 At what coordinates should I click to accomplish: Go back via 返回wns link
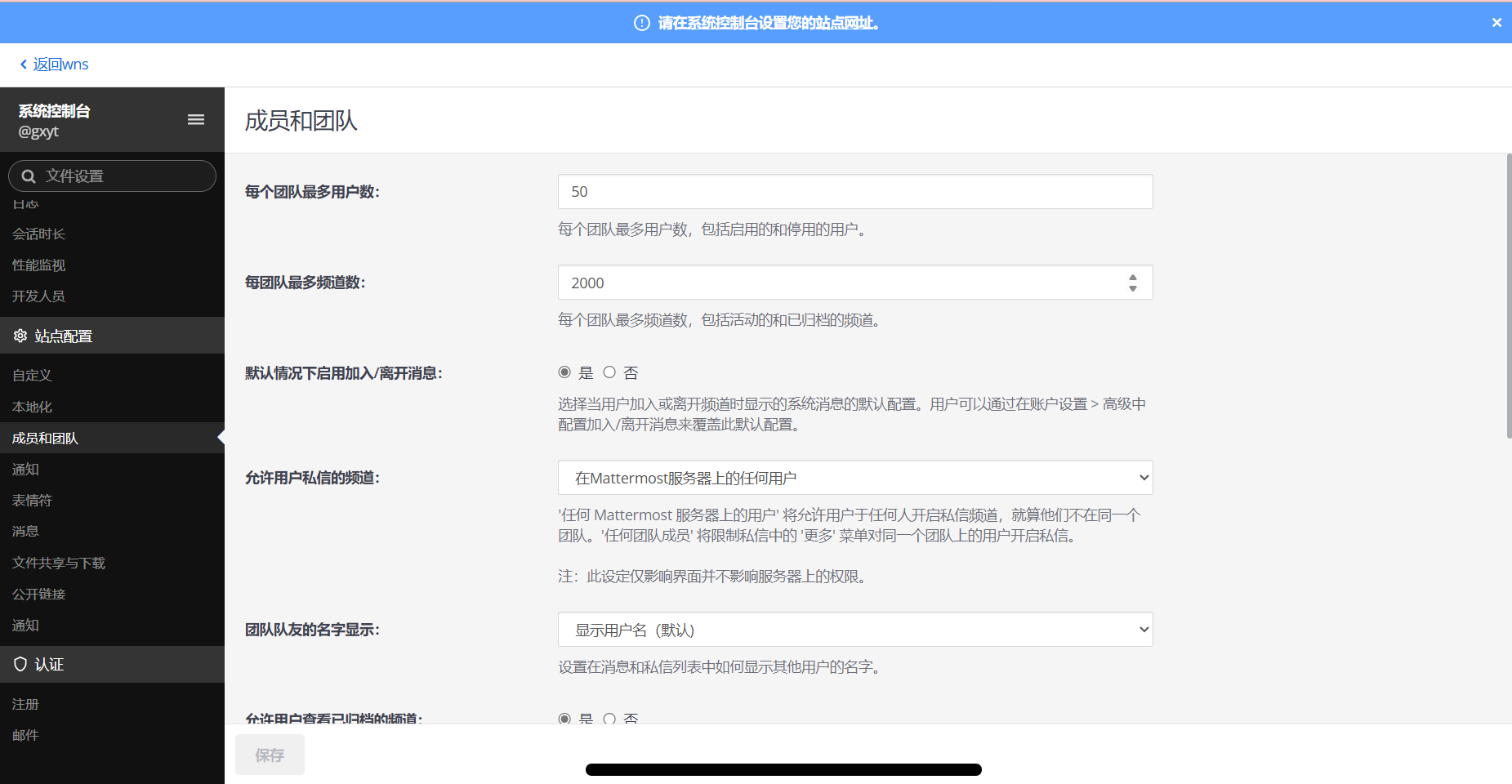[x=60, y=65]
